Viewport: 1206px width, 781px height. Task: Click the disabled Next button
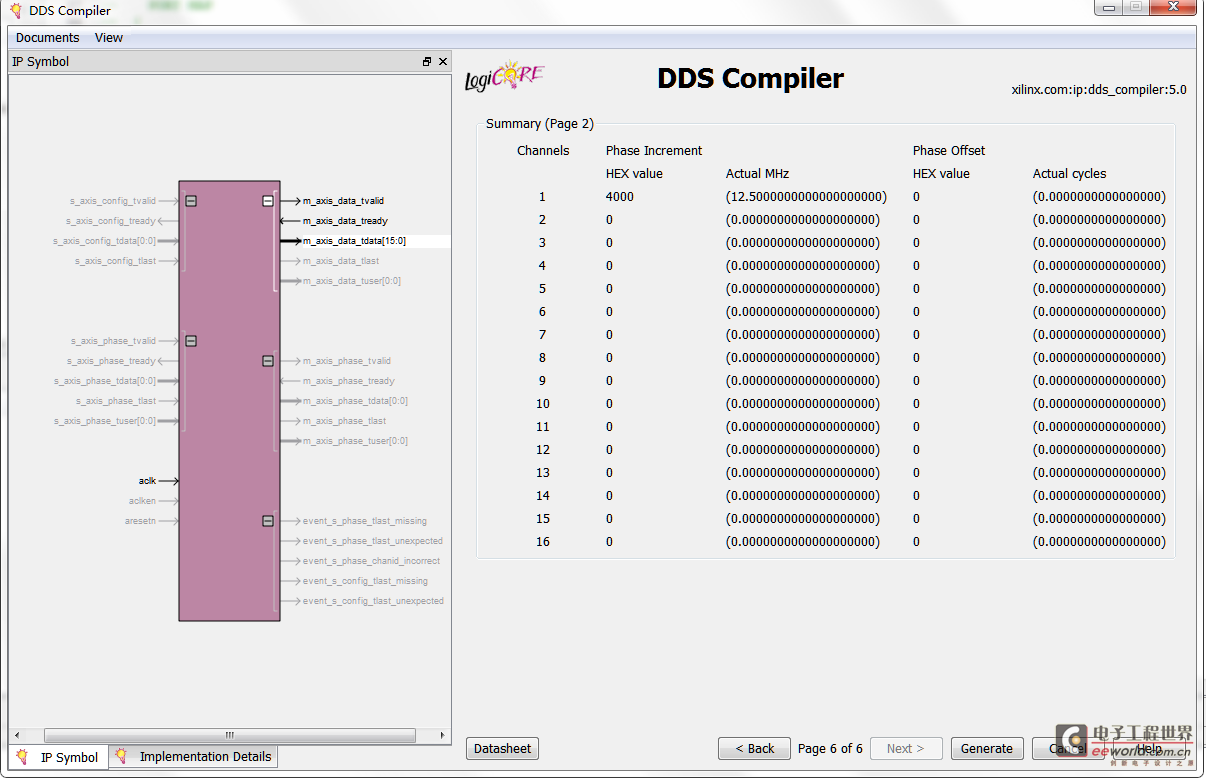(906, 748)
